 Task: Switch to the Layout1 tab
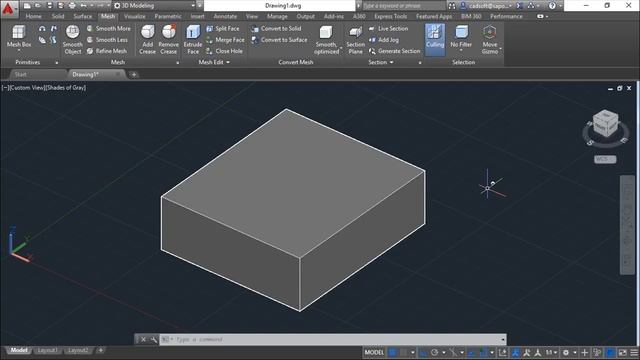(47, 350)
